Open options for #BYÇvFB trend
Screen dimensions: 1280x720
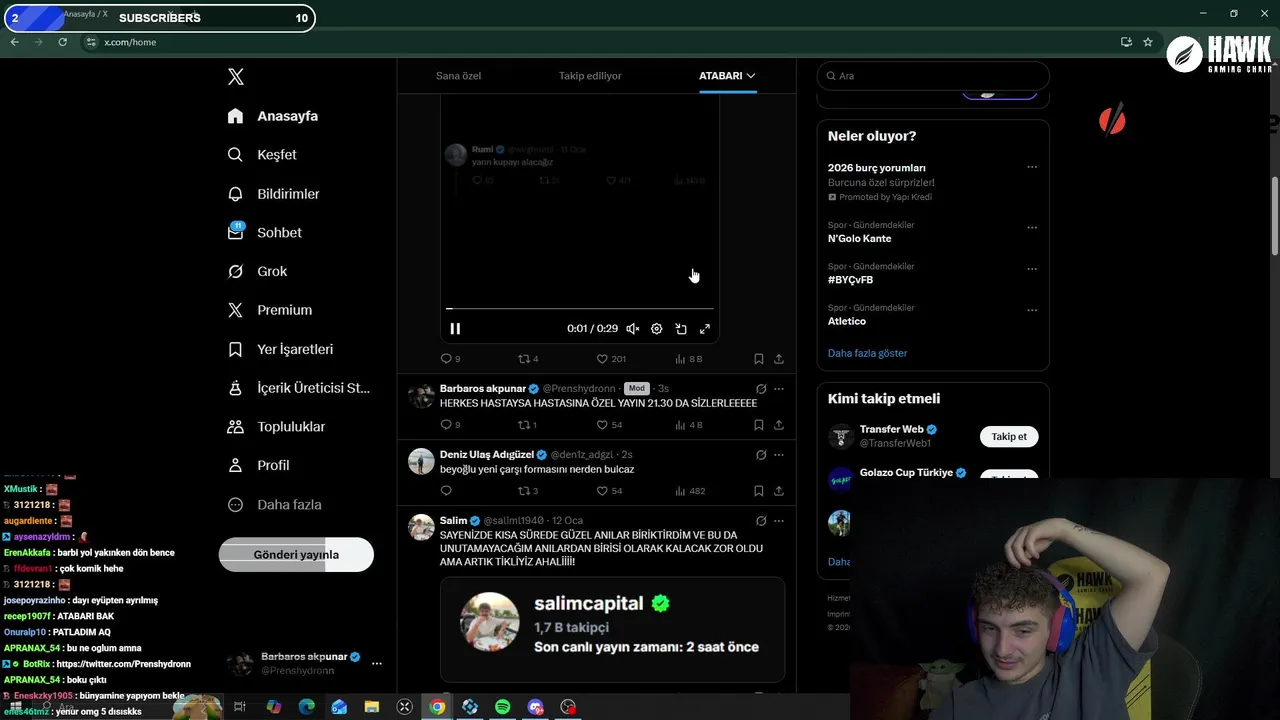(x=1032, y=269)
